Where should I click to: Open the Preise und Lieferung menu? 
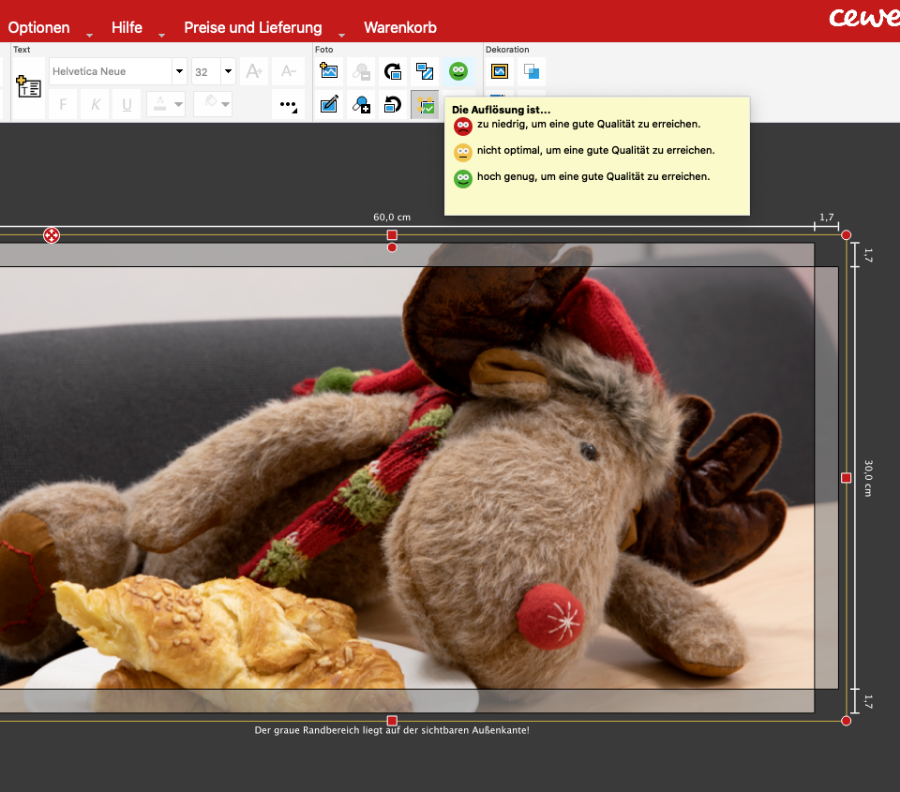pos(253,28)
